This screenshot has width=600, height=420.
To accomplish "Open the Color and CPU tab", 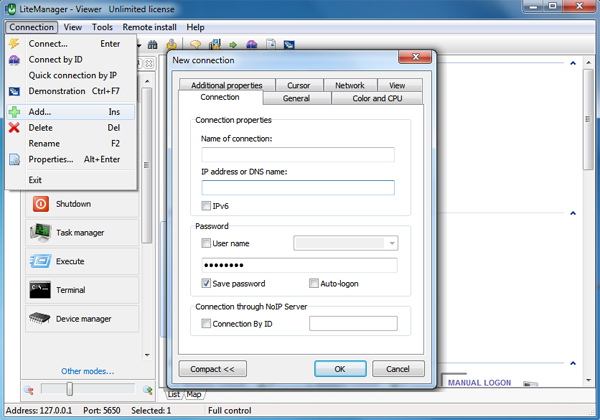I will click(x=377, y=98).
